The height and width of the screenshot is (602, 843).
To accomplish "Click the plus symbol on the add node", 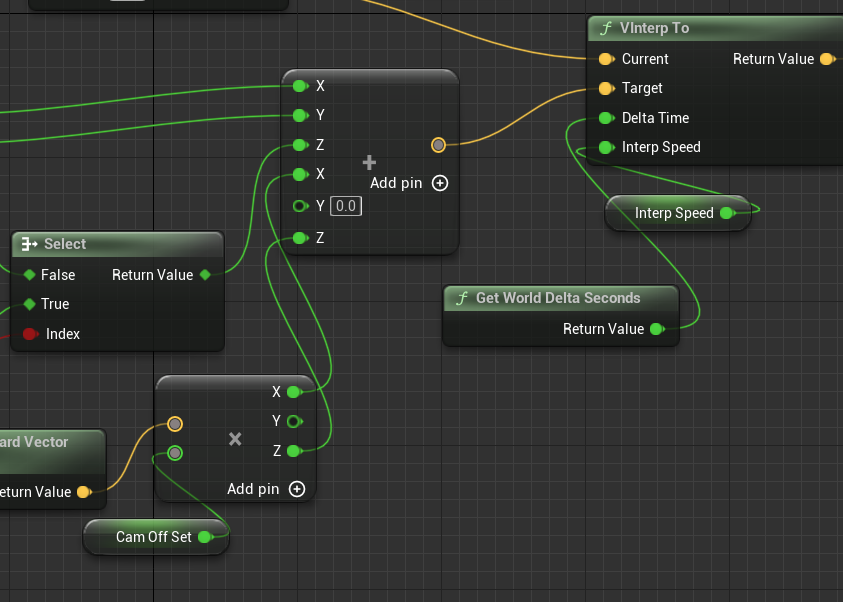I will point(369,162).
